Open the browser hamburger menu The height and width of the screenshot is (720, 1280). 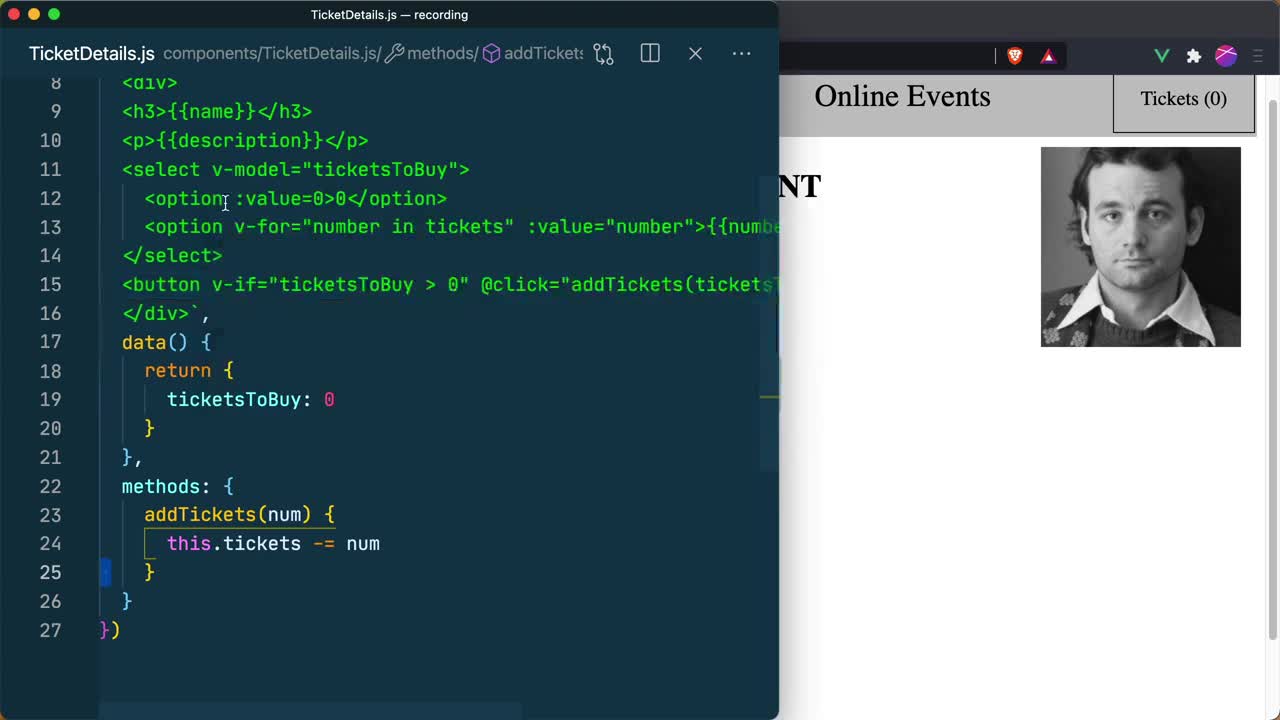point(1258,56)
